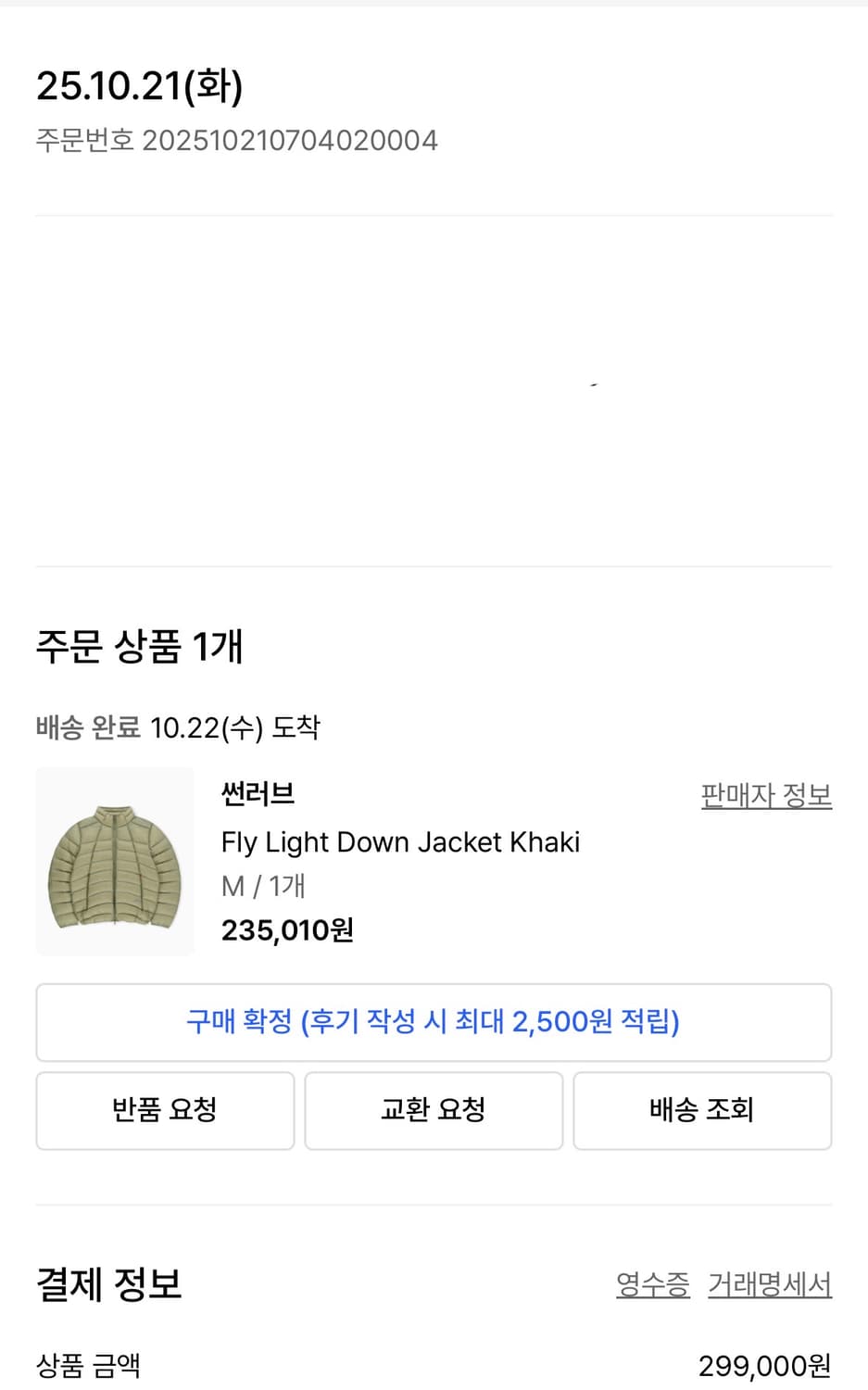Tap the 299,000원 product amount
This screenshot has width=868, height=1390.
[x=764, y=1366]
